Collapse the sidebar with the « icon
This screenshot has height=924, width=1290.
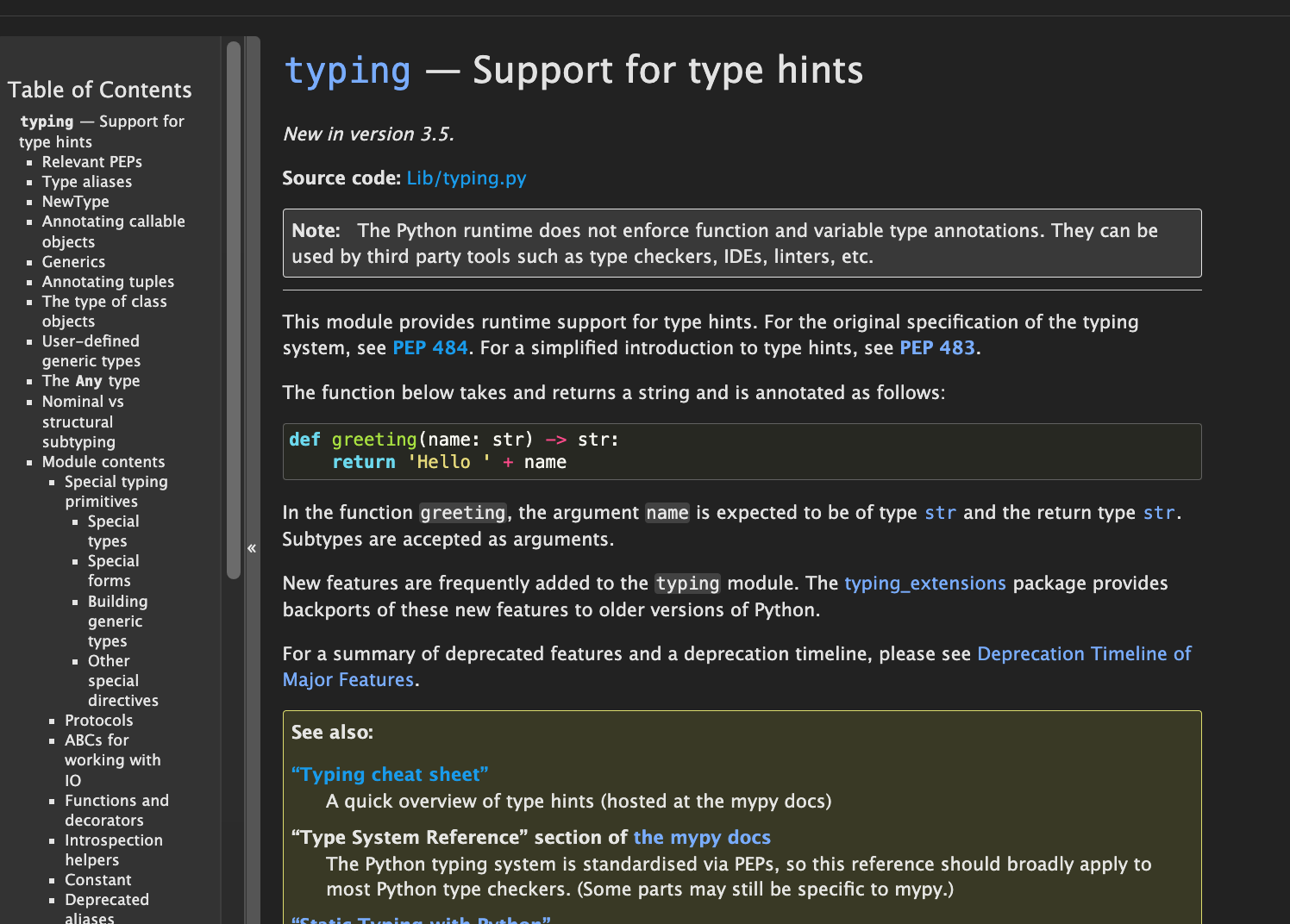251,547
